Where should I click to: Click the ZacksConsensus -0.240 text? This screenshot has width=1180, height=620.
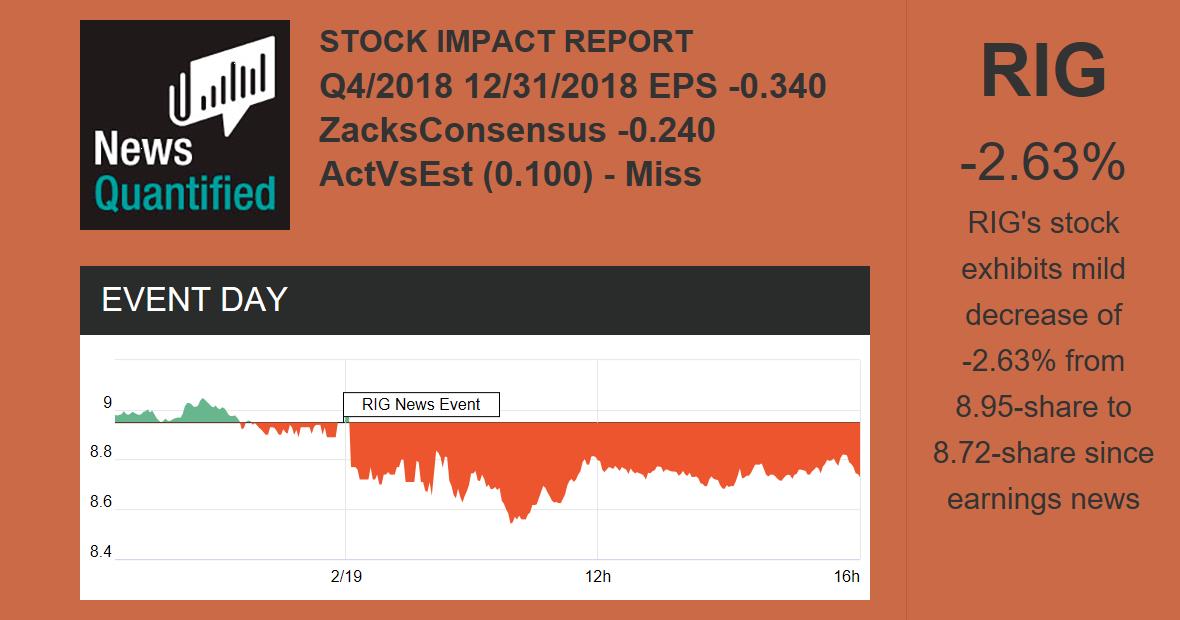517,130
